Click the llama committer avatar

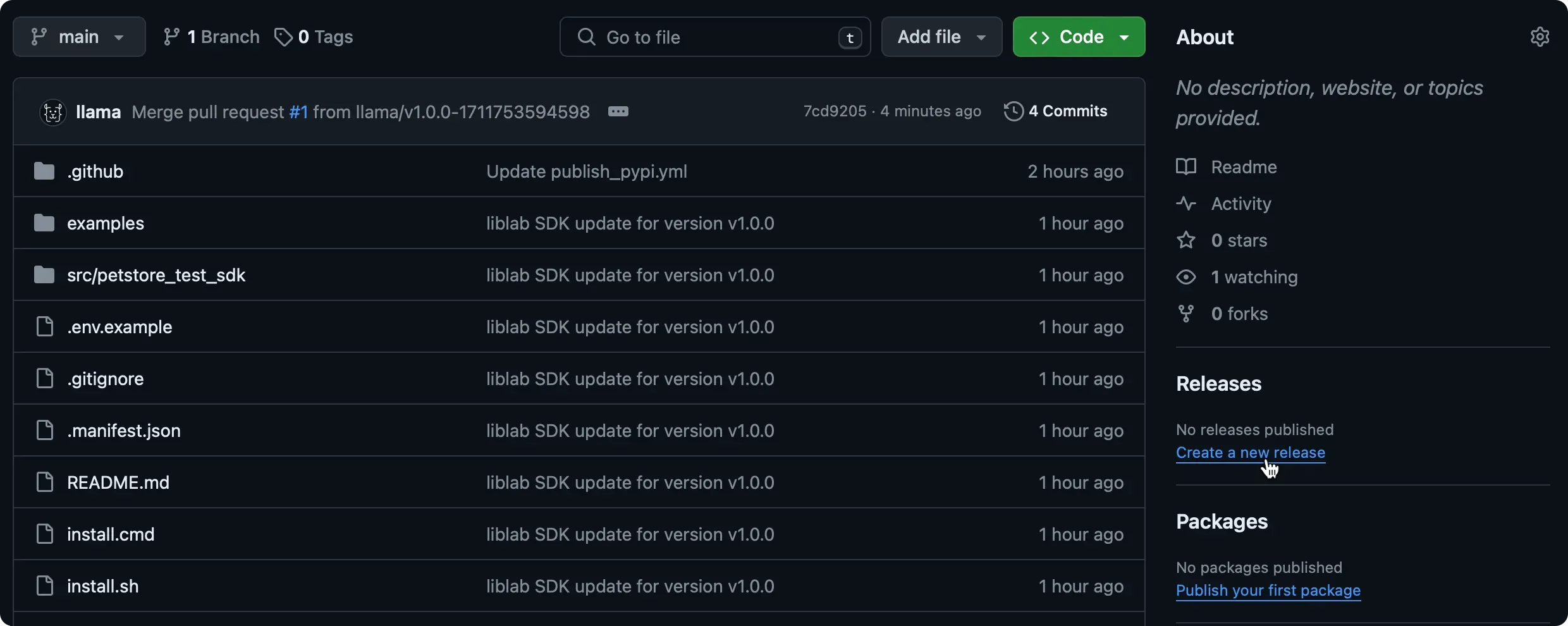52,112
